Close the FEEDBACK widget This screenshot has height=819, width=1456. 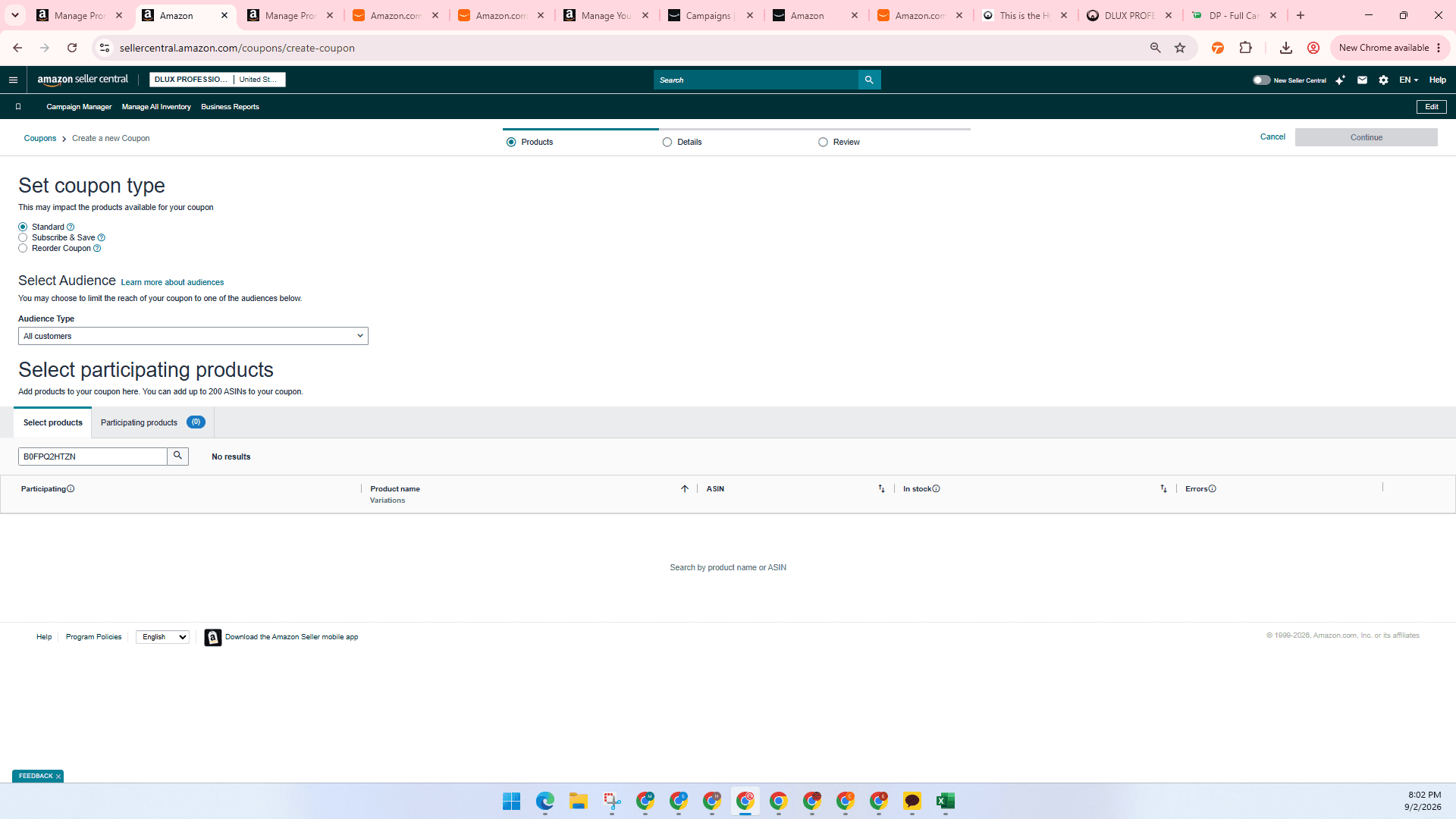[58, 777]
